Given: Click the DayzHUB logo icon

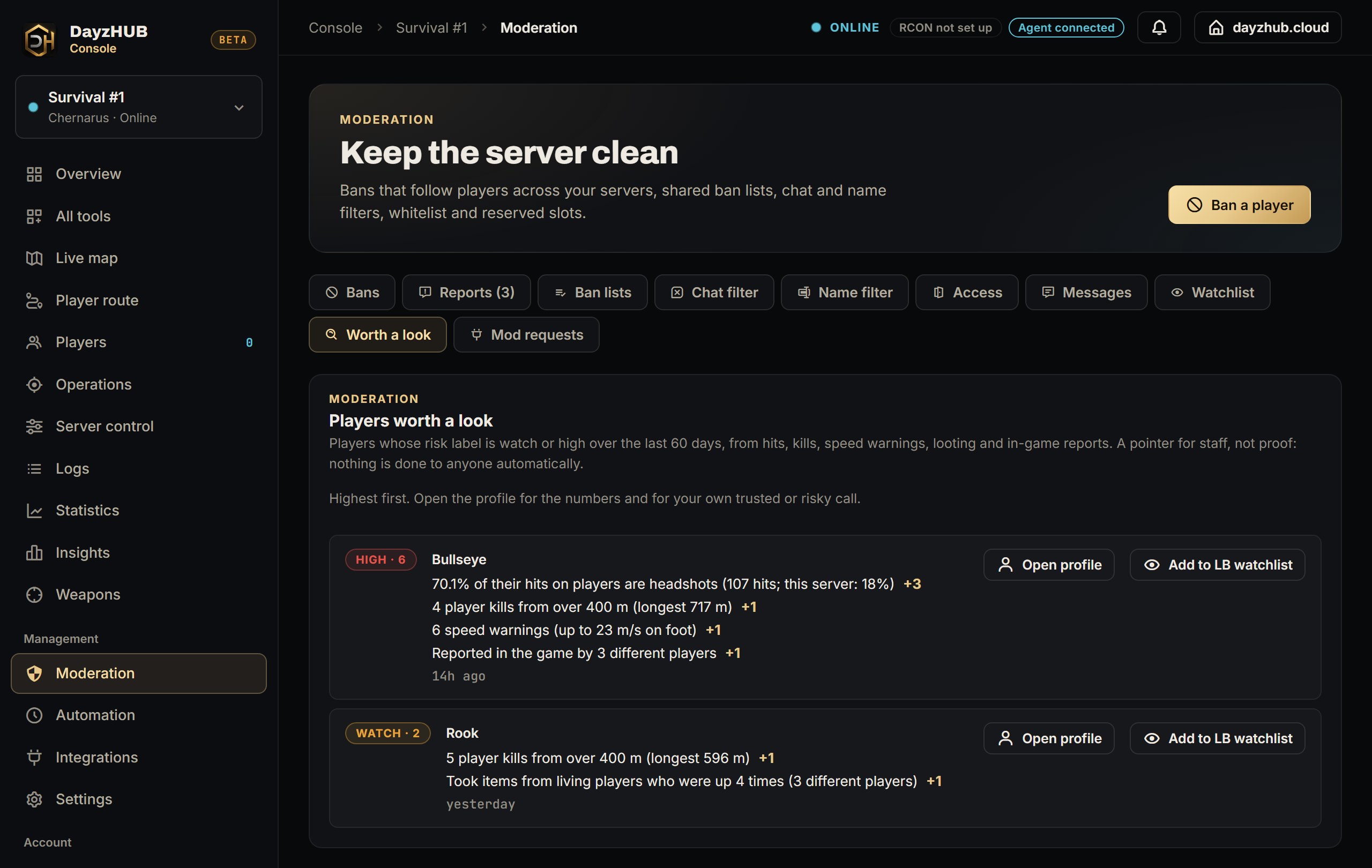Looking at the screenshot, I should (39, 39).
